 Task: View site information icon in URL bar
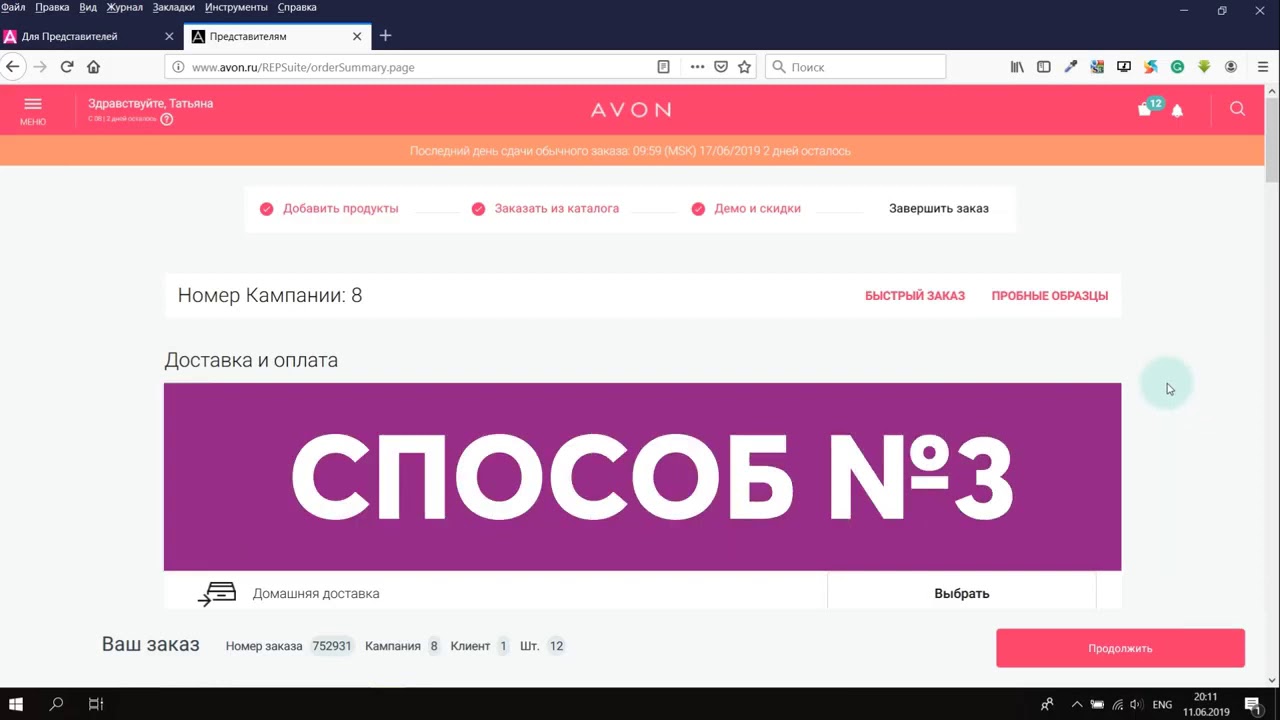click(178, 67)
